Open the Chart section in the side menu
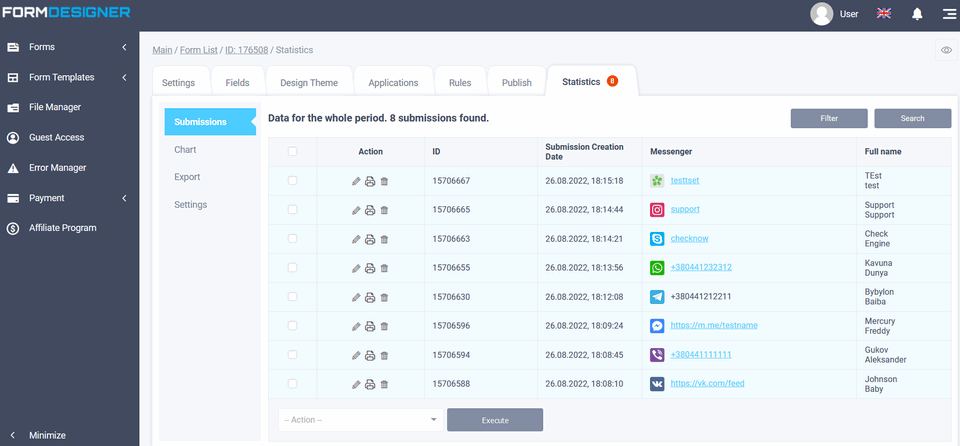960x446 pixels. [185, 150]
